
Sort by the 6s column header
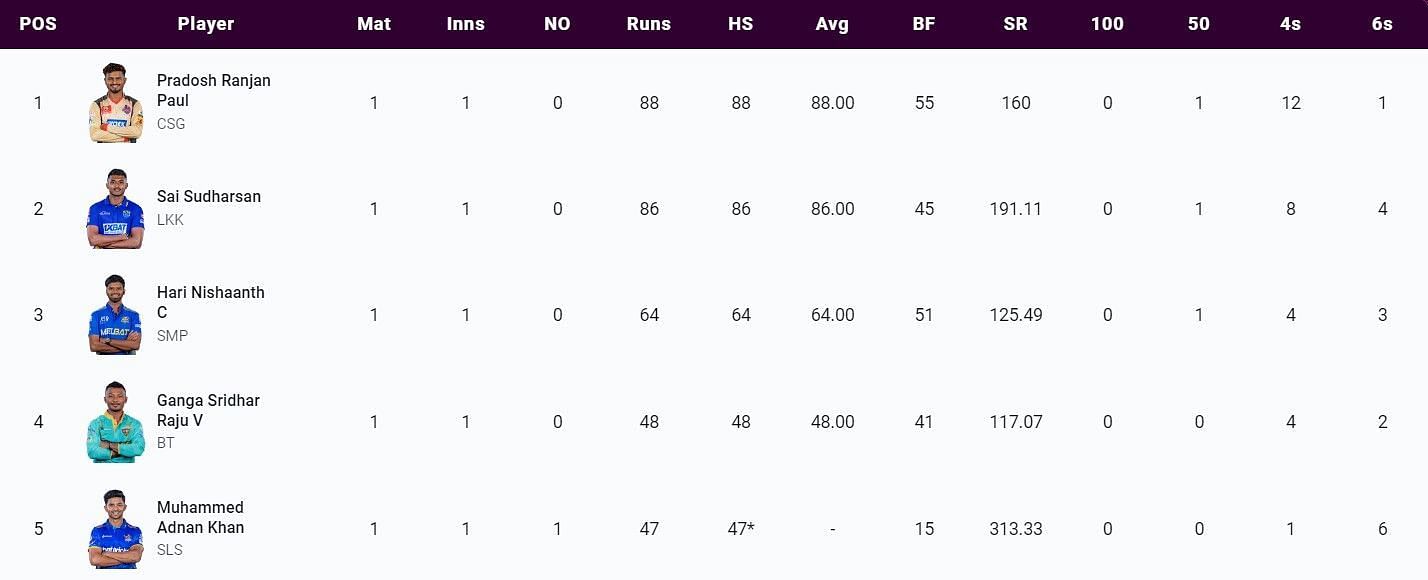[1382, 24]
